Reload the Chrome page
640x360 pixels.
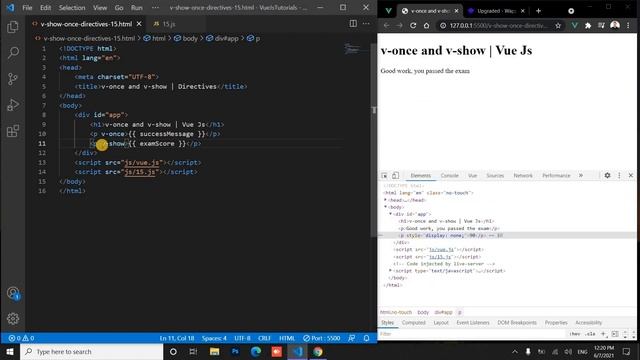(x=413, y=25)
